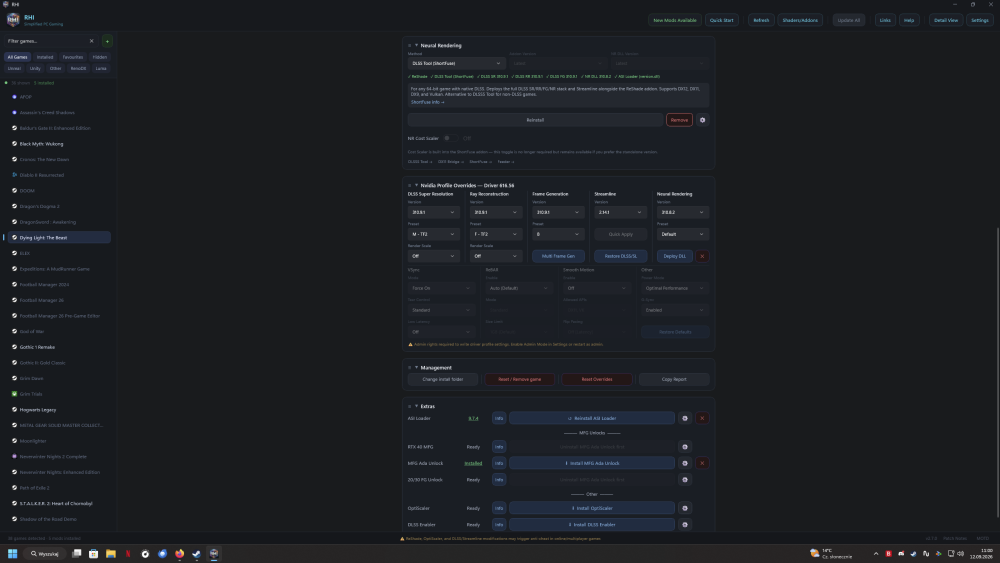Screen dimensions: 1000x563
Task: Open gear settings for DLSS Enabler
Action: [x=685, y=525]
